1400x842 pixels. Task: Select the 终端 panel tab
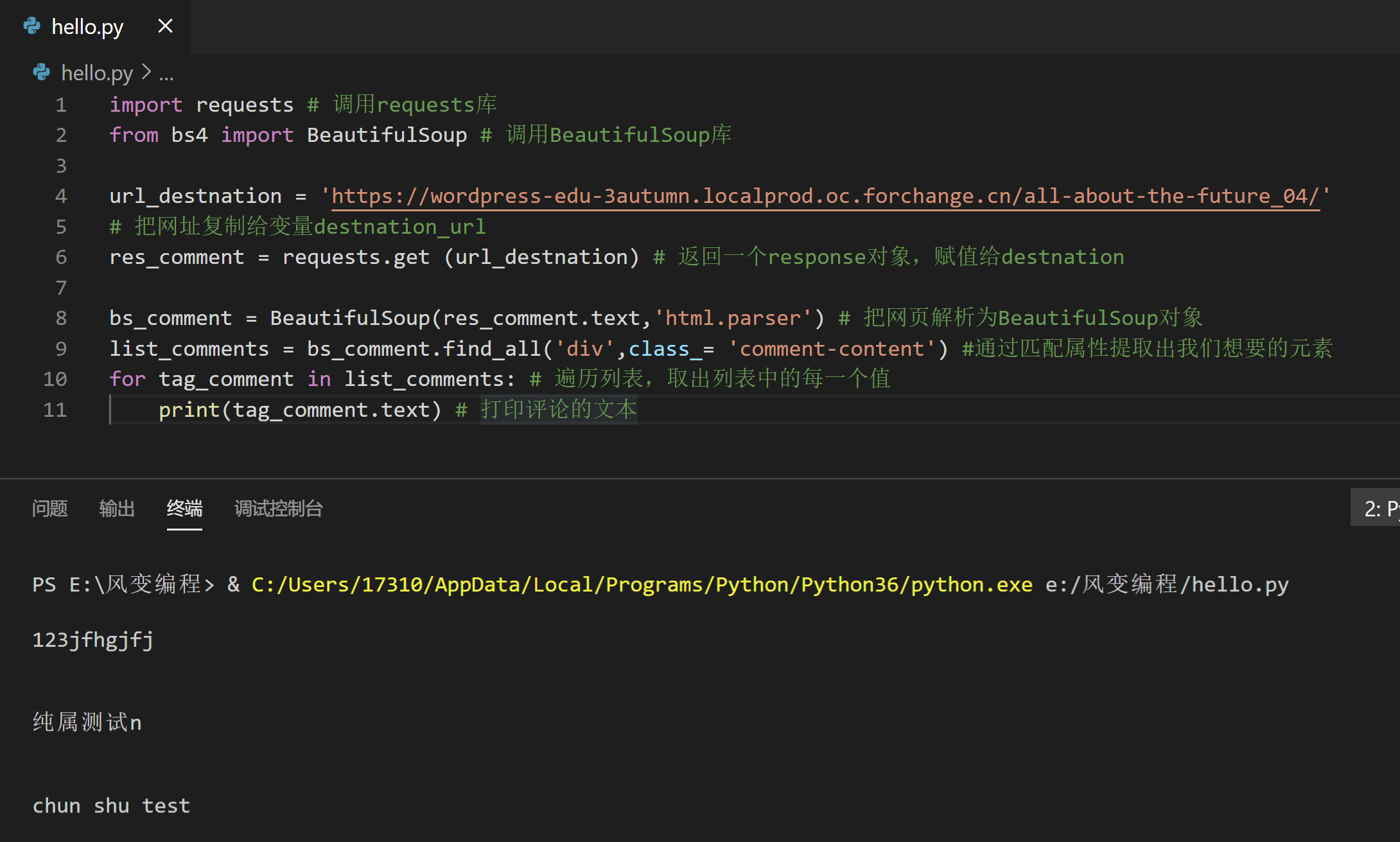click(184, 509)
